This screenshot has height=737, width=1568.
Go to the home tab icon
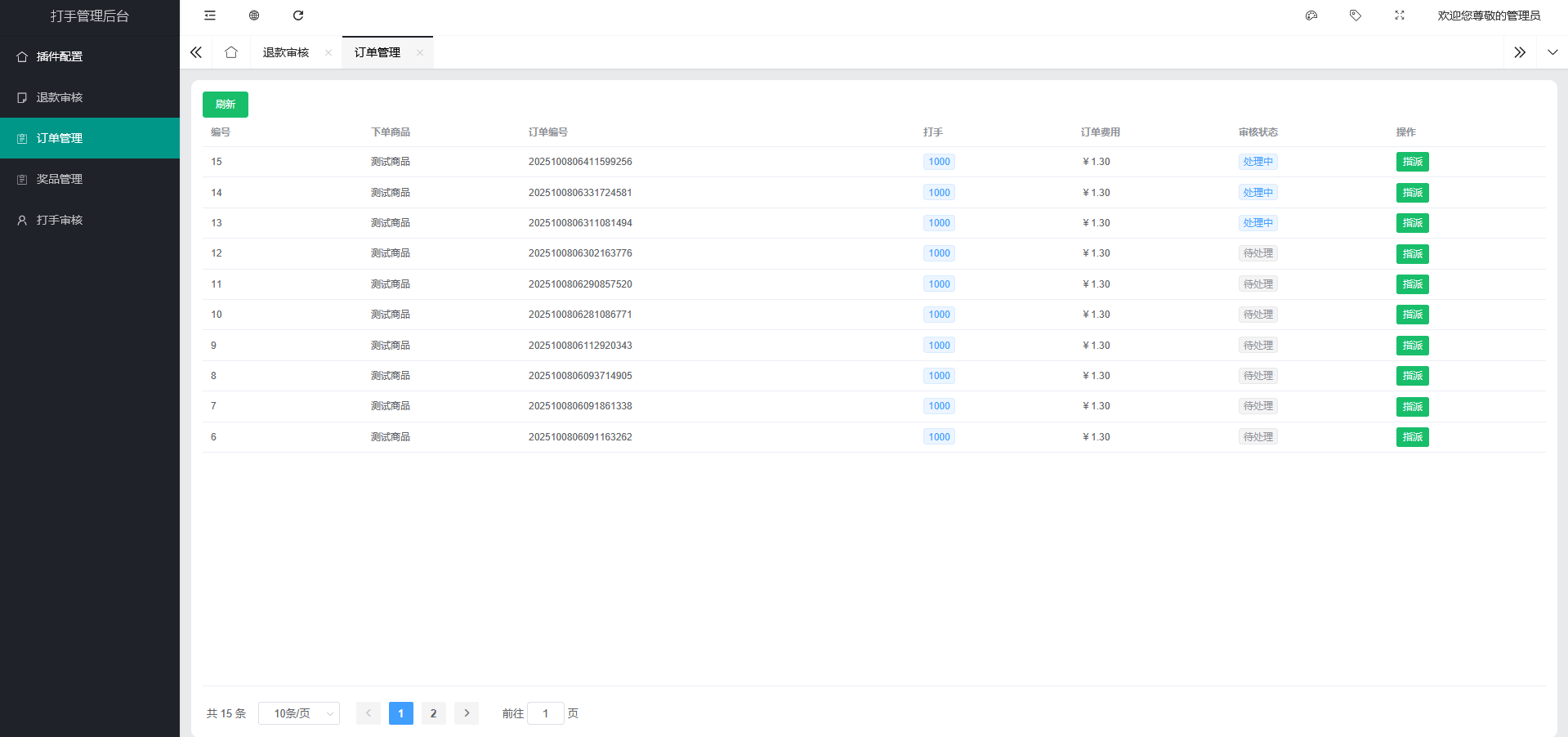coord(231,52)
